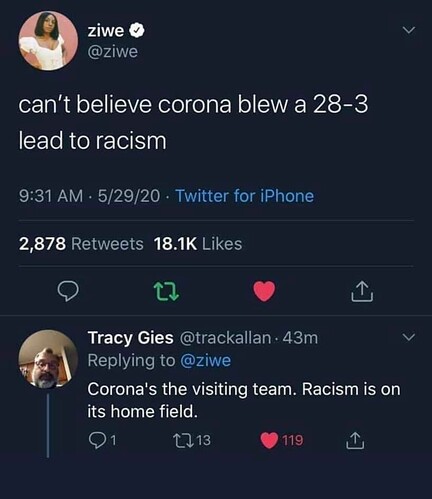Click the Tracy Gies display name
Screen dimensions: 432x499
[130, 338]
